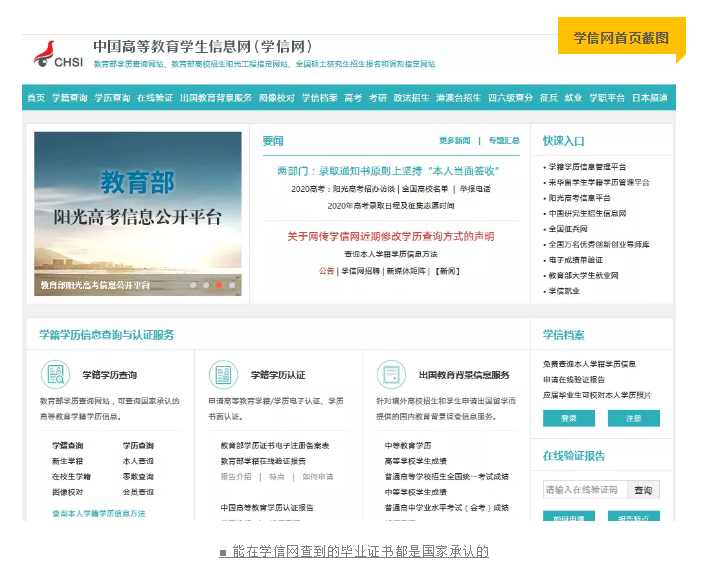Open 会员查询 link
706x577 pixels.
coord(138,492)
